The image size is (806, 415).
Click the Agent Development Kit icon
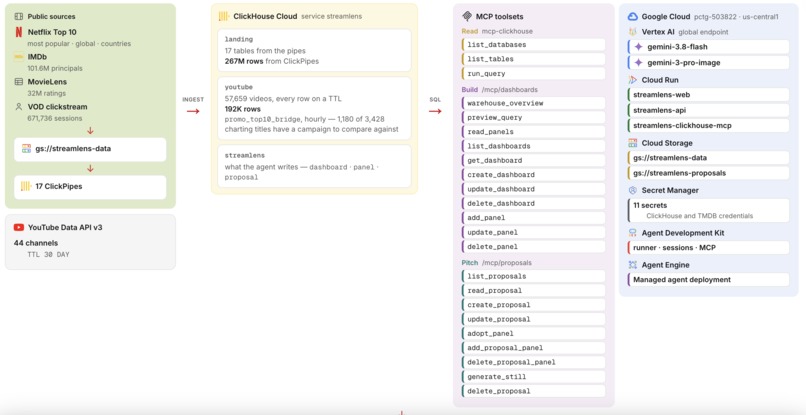click(632, 233)
